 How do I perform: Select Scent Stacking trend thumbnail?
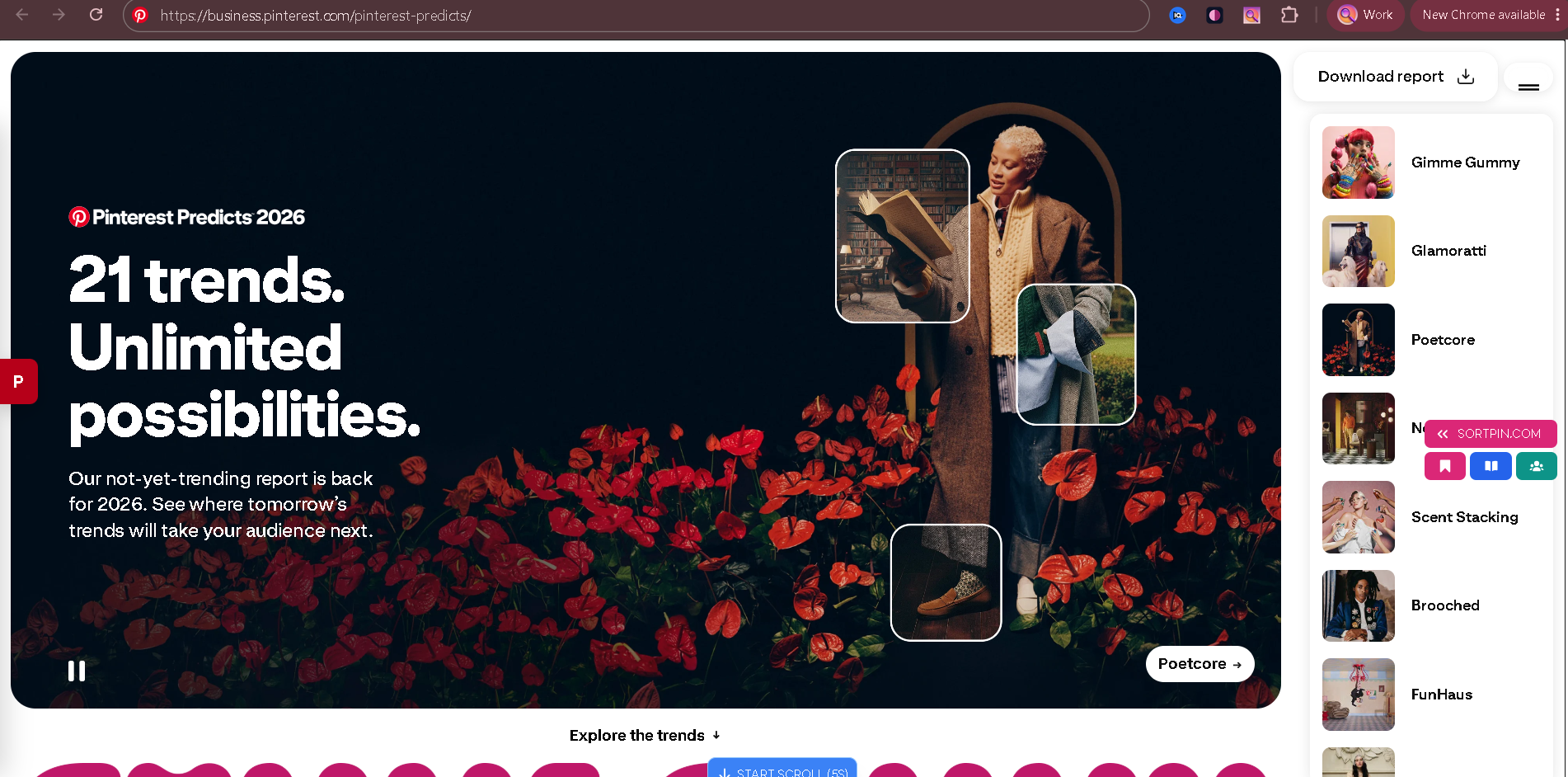(1359, 517)
